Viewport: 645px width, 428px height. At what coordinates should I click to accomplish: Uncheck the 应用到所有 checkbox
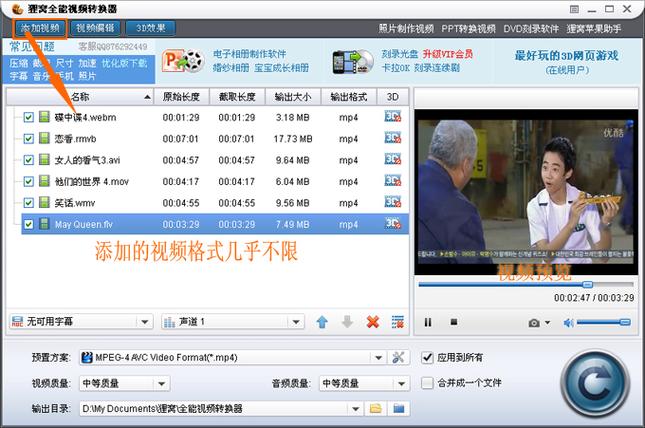point(428,357)
